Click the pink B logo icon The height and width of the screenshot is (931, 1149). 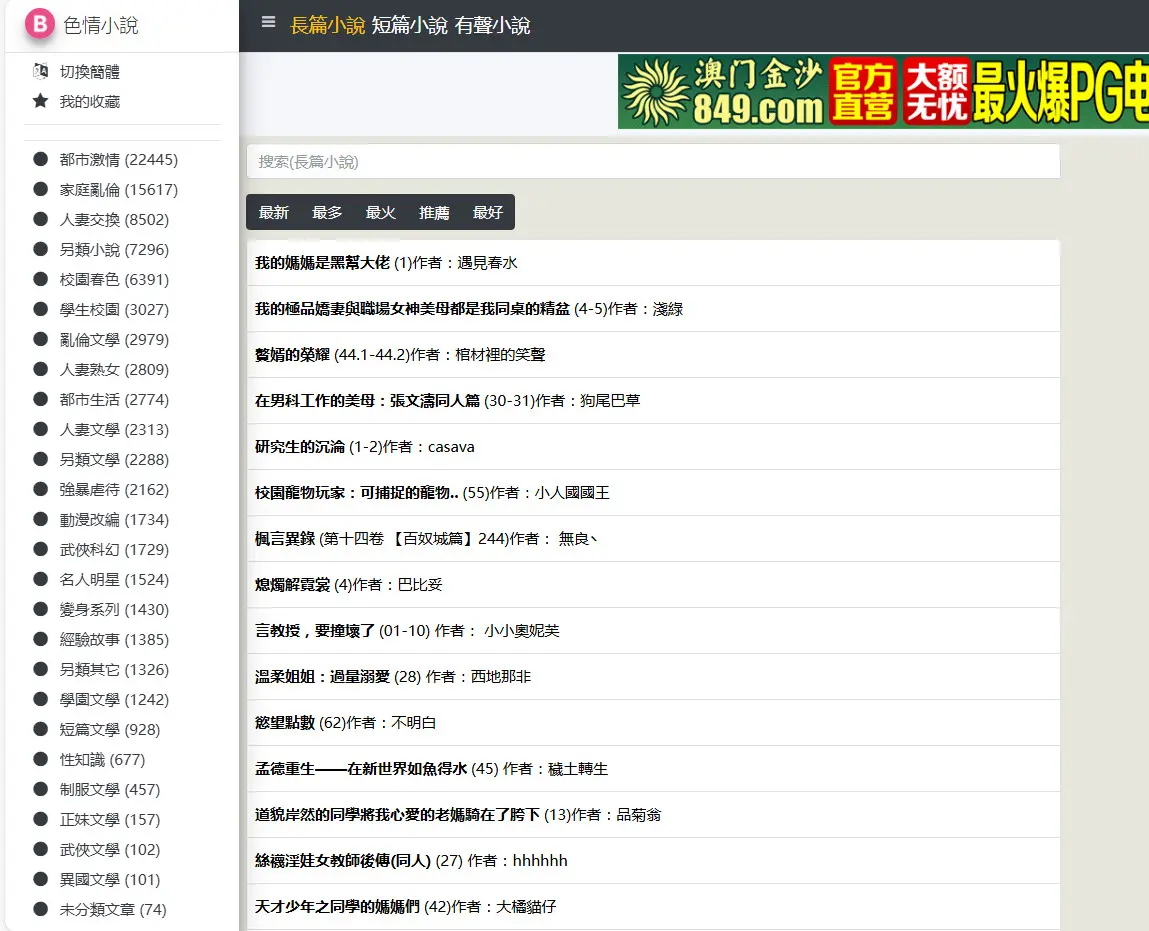[39, 25]
